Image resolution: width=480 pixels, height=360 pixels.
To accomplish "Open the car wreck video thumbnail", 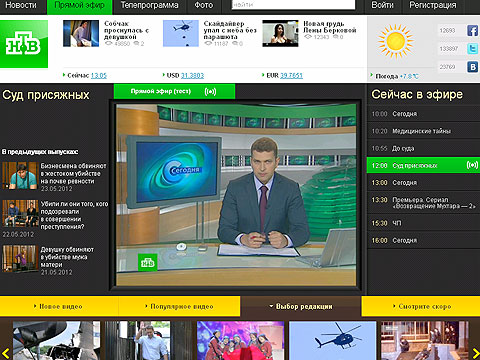I will 56,340.
